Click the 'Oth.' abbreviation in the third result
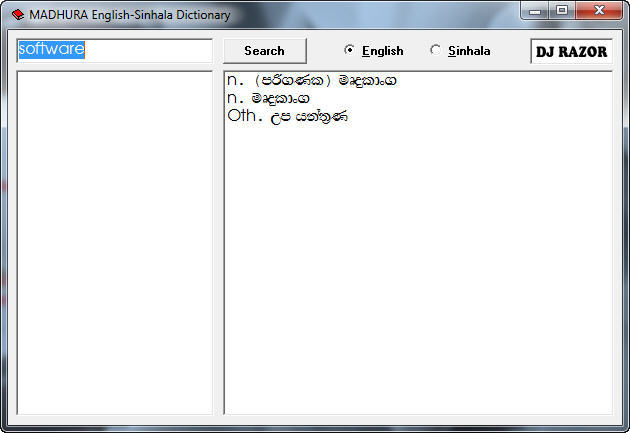 point(243,116)
